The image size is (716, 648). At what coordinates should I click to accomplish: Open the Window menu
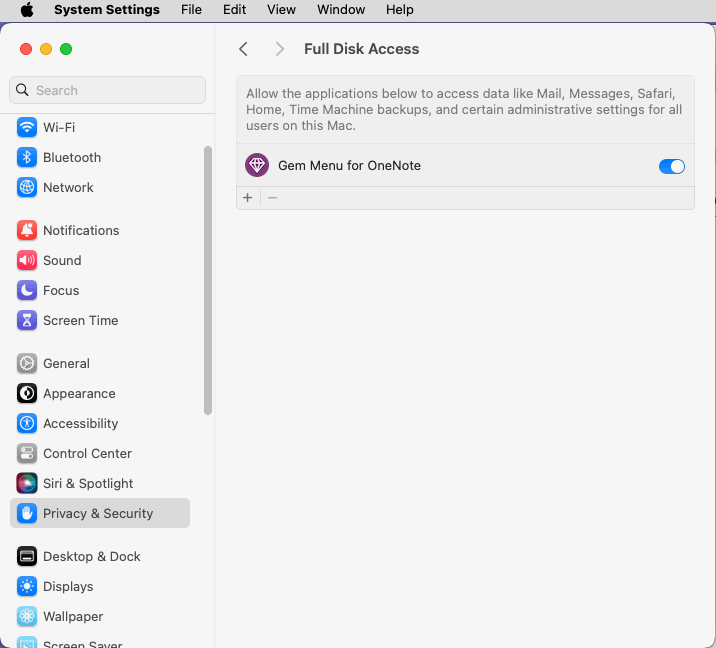[341, 10]
